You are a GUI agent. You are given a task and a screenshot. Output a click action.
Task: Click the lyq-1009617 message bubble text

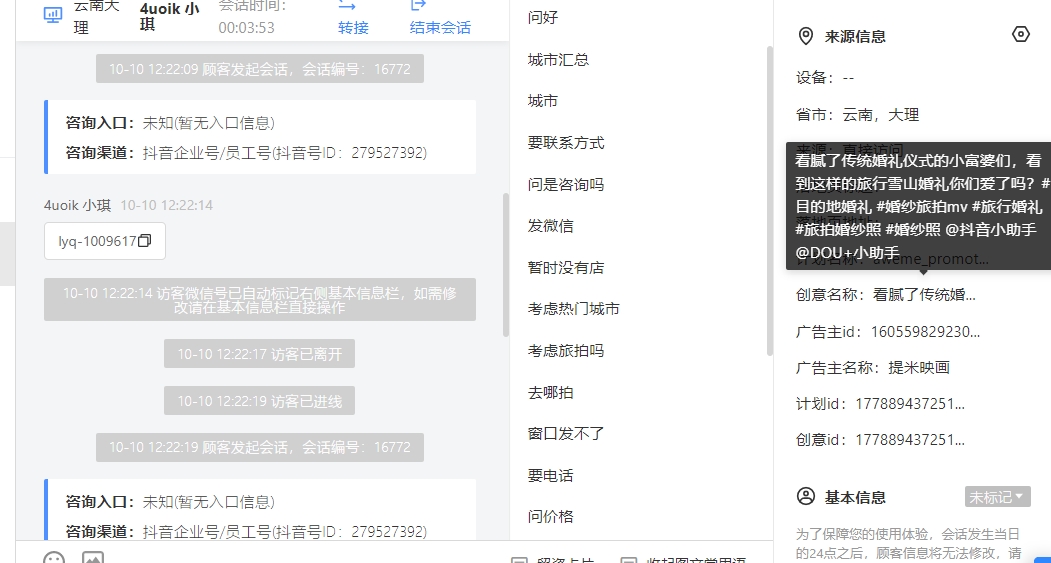[x=97, y=241]
